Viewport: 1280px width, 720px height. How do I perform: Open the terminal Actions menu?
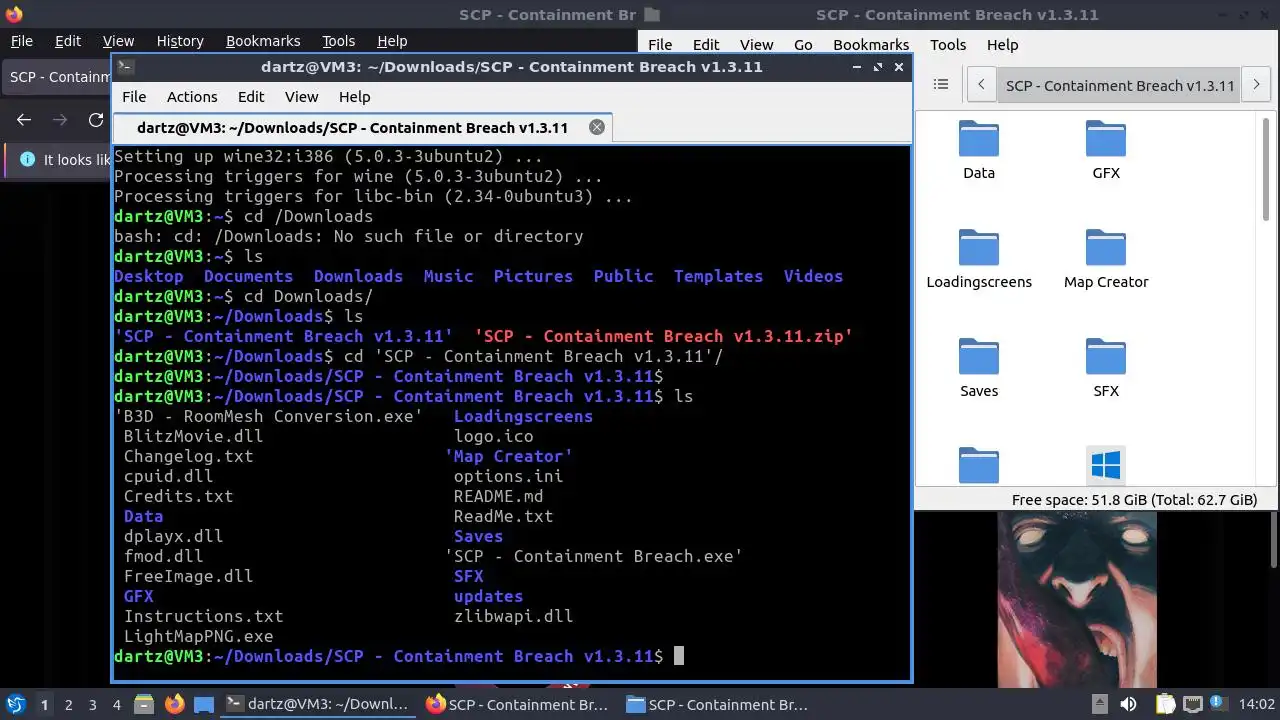(x=192, y=97)
